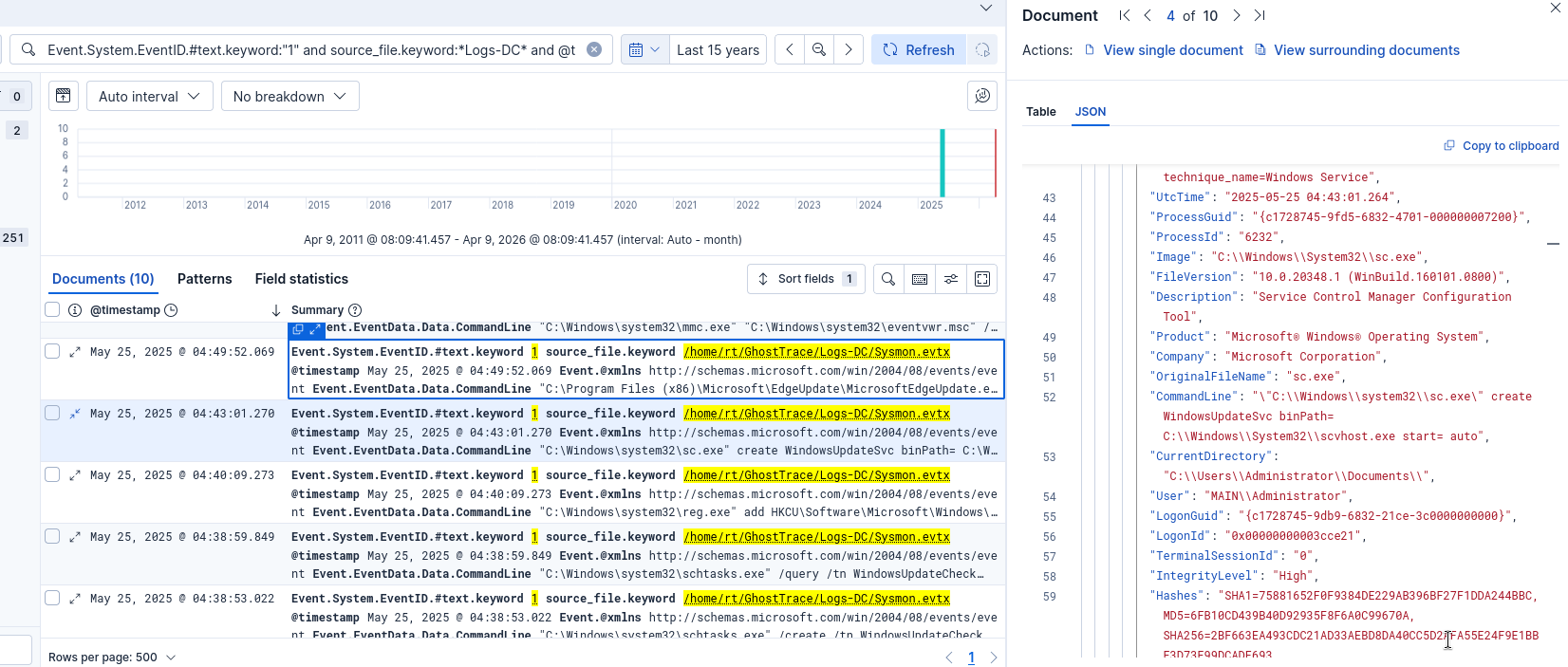The image size is (1568, 667).
Task: Copy JSON to clipboard
Action: [1502, 145]
